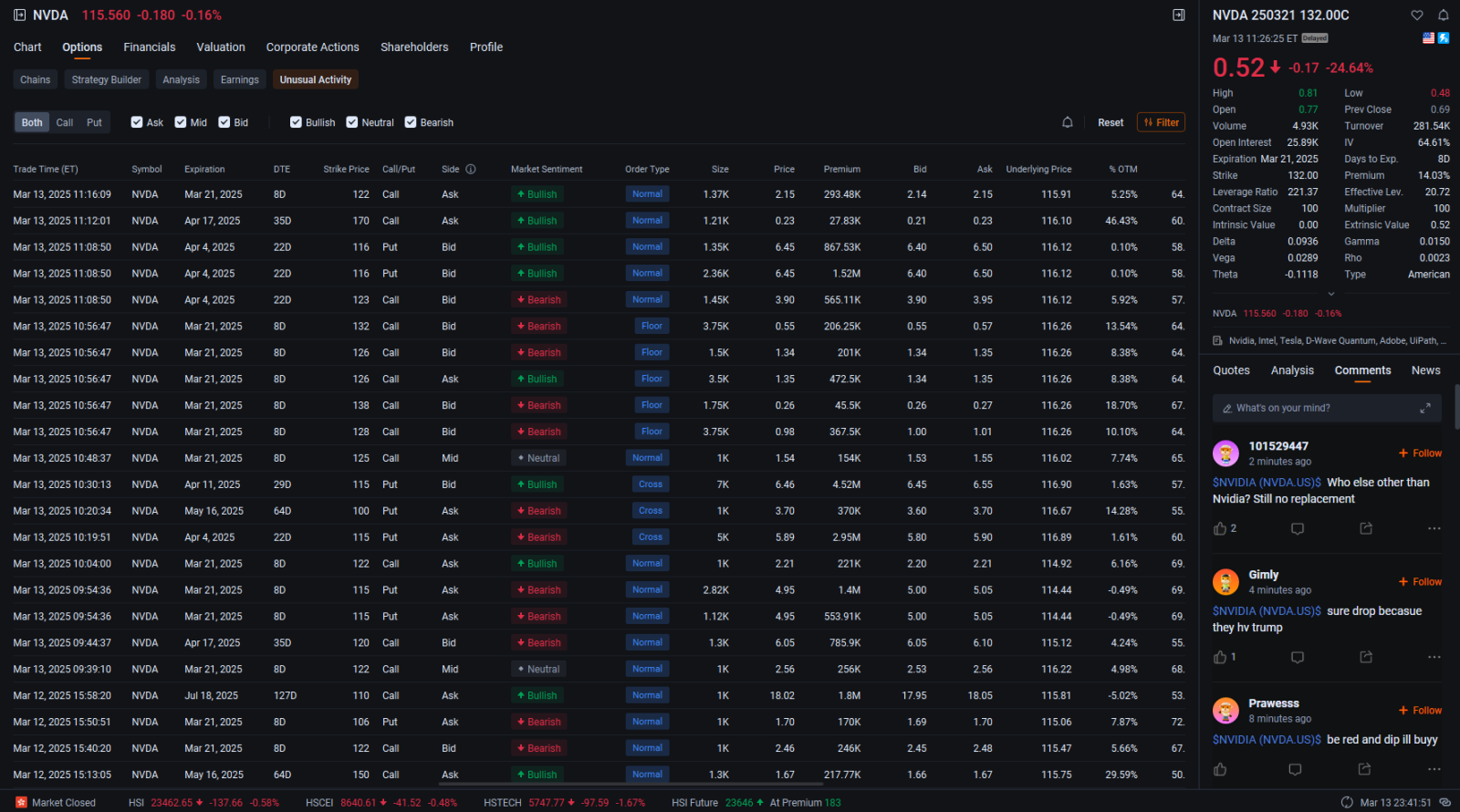
Task: Follow user Gimly
Action: (x=1421, y=582)
